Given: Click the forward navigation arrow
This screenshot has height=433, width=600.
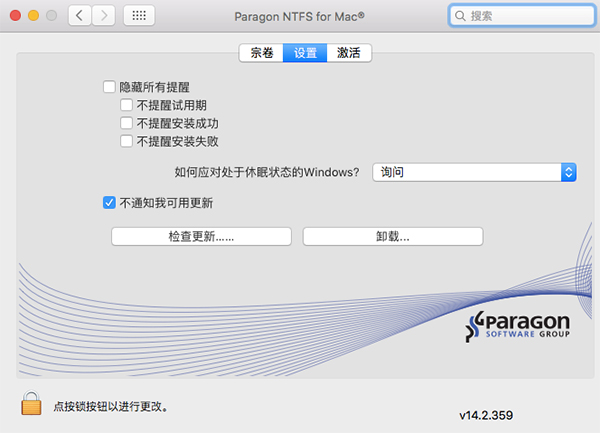Looking at the screenshot, I should click(x=103, y=16).
